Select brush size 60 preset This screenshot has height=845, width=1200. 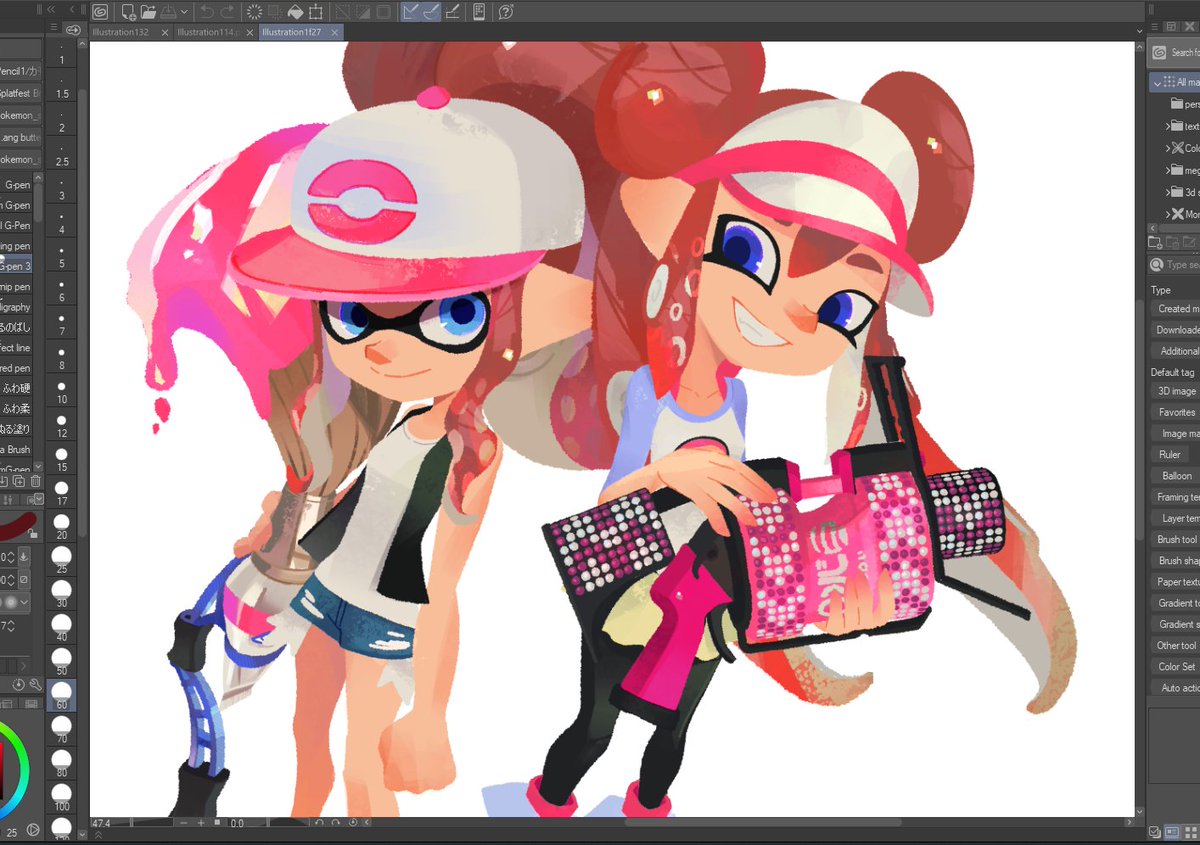(62, 695)
